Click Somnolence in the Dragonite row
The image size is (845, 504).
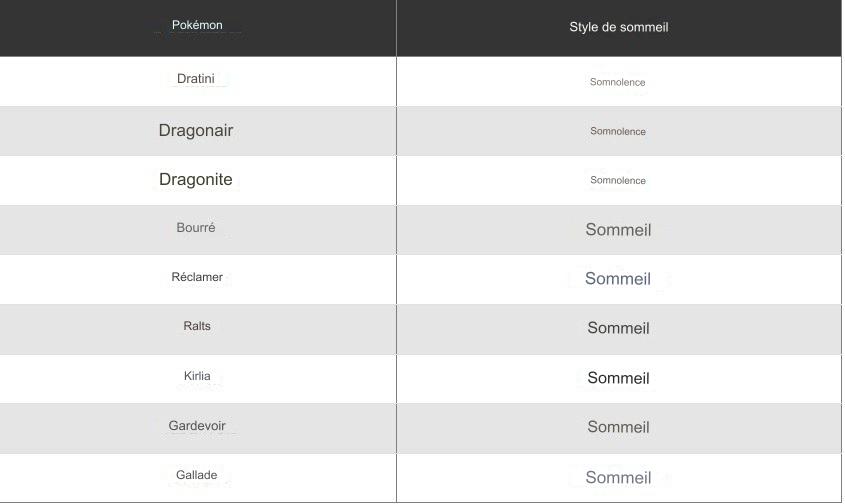618,181
